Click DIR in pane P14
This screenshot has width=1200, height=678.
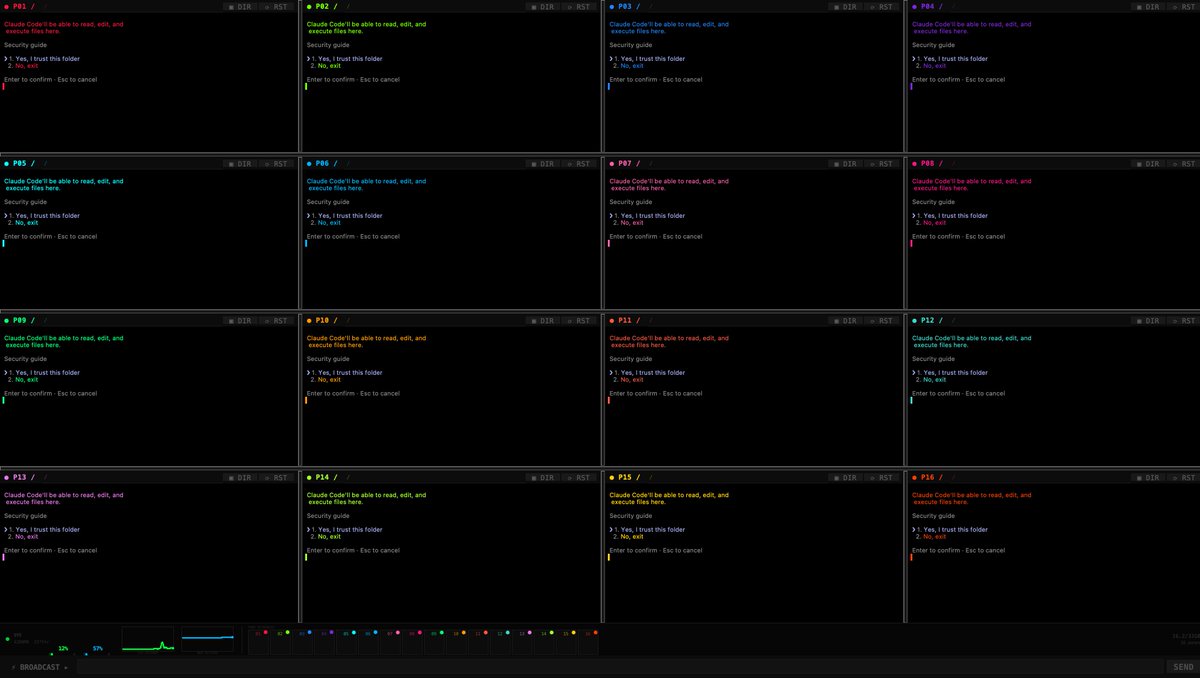(543, 477)
